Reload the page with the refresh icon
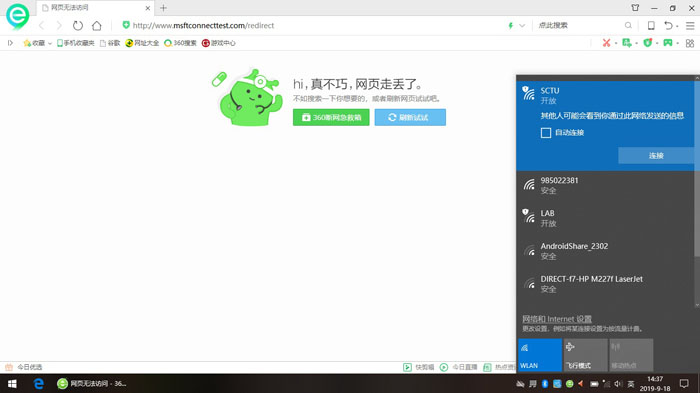This screenshot has width=700, height=393. [78, 25]
